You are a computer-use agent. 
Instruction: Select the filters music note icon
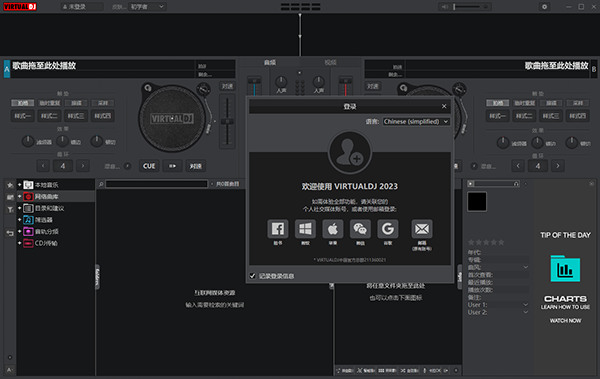point(28,220)
